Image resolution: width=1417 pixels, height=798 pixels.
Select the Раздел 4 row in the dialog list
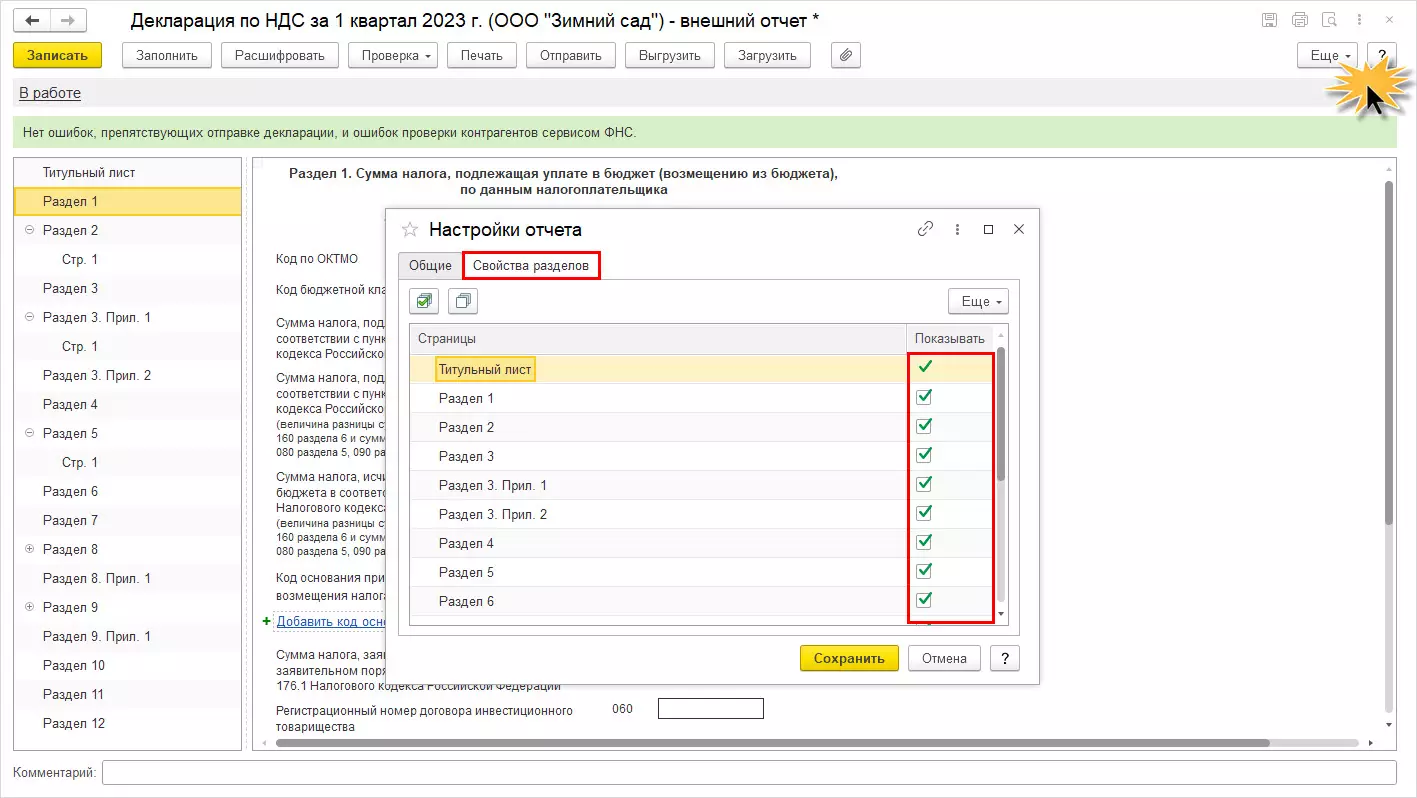[x=701, y=543]
